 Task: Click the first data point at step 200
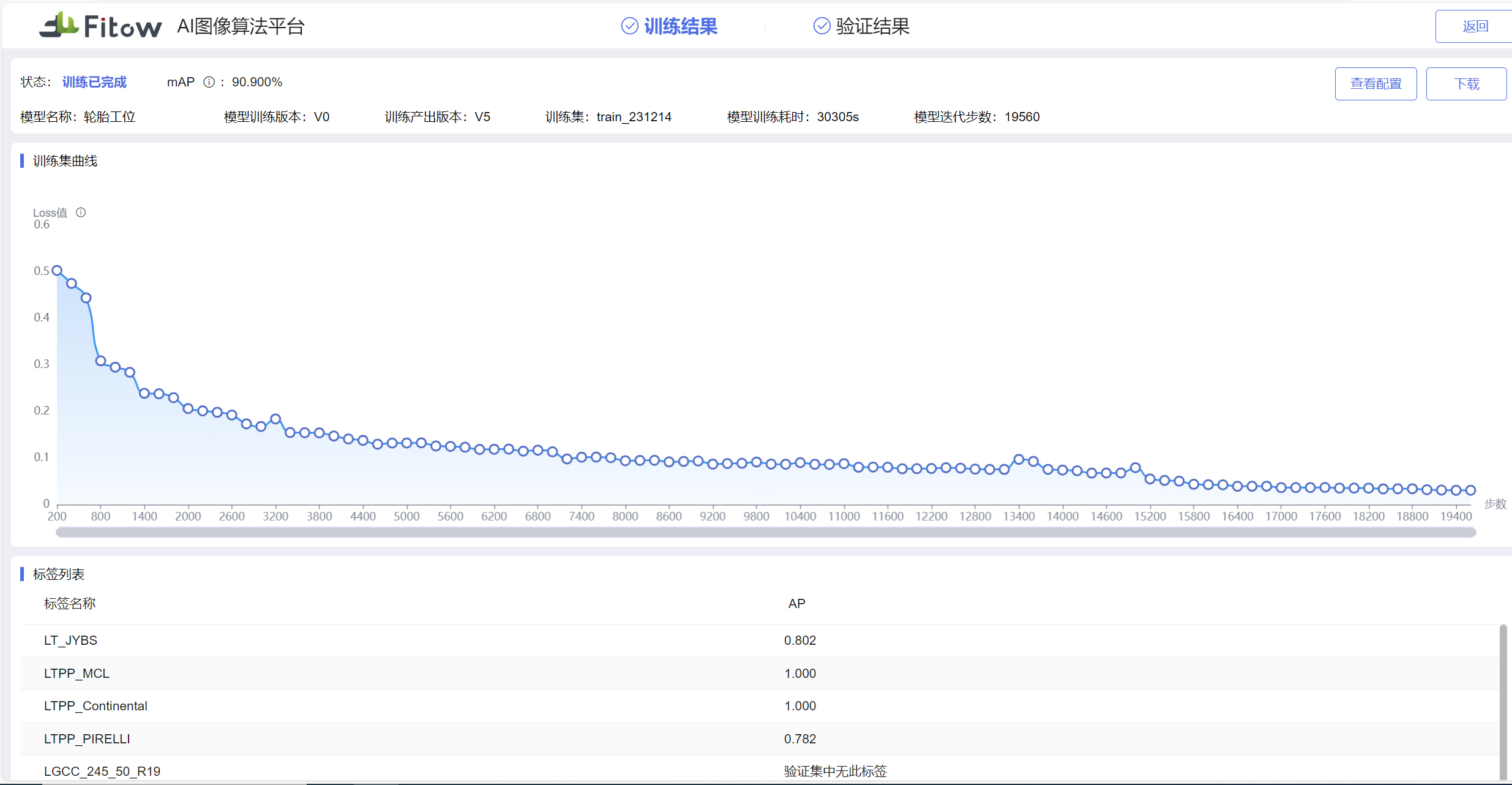tap(57, 271)
